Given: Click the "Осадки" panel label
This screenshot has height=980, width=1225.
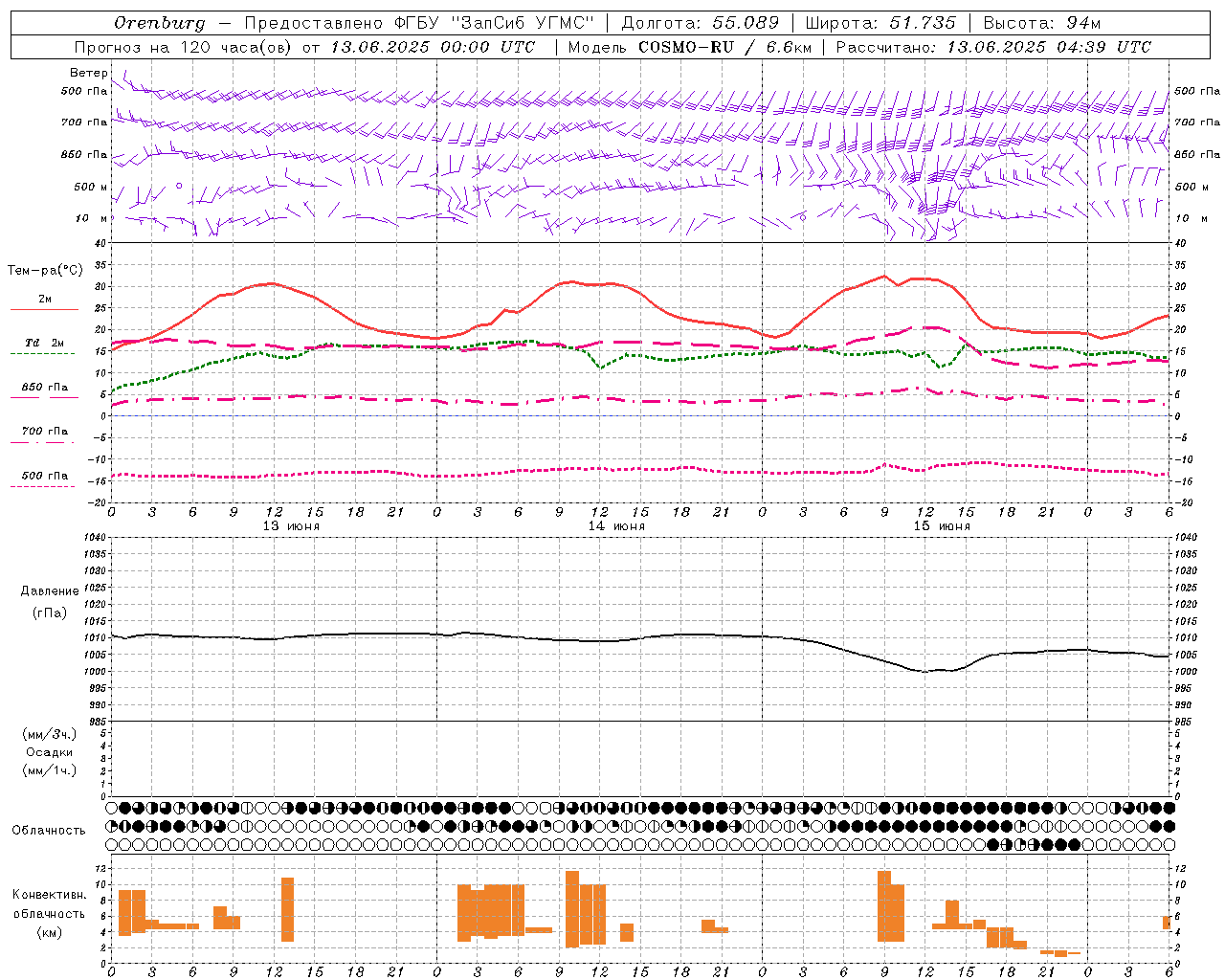Looking at the screenshot, I should click(x=50, y=752).
